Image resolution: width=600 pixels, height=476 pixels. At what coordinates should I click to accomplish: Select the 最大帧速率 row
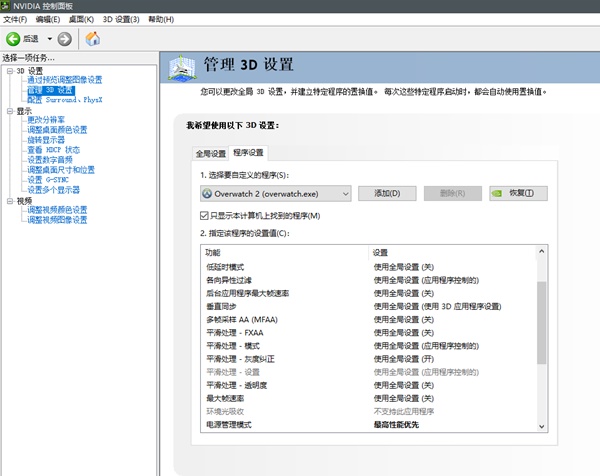(x=368, y=398)
